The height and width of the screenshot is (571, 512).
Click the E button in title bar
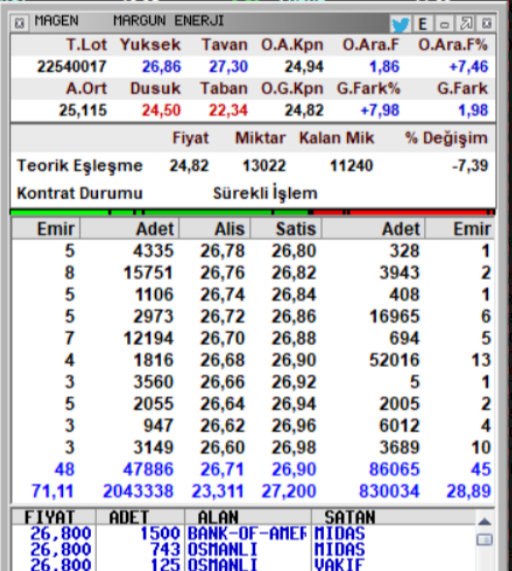[x=422, y=24]
